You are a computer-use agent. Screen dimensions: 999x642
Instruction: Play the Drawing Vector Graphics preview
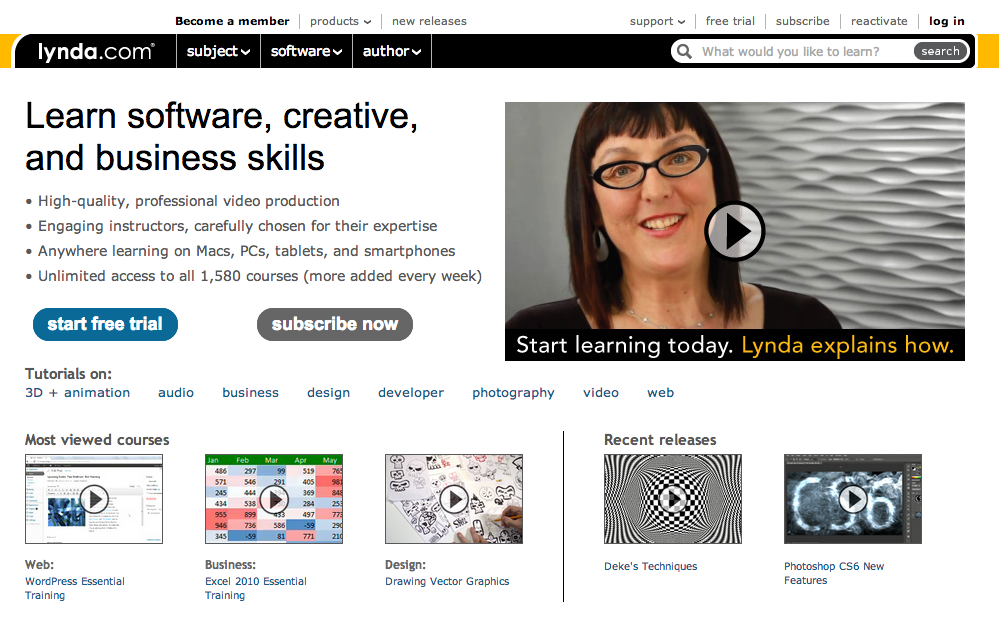[x=454, y=499]
